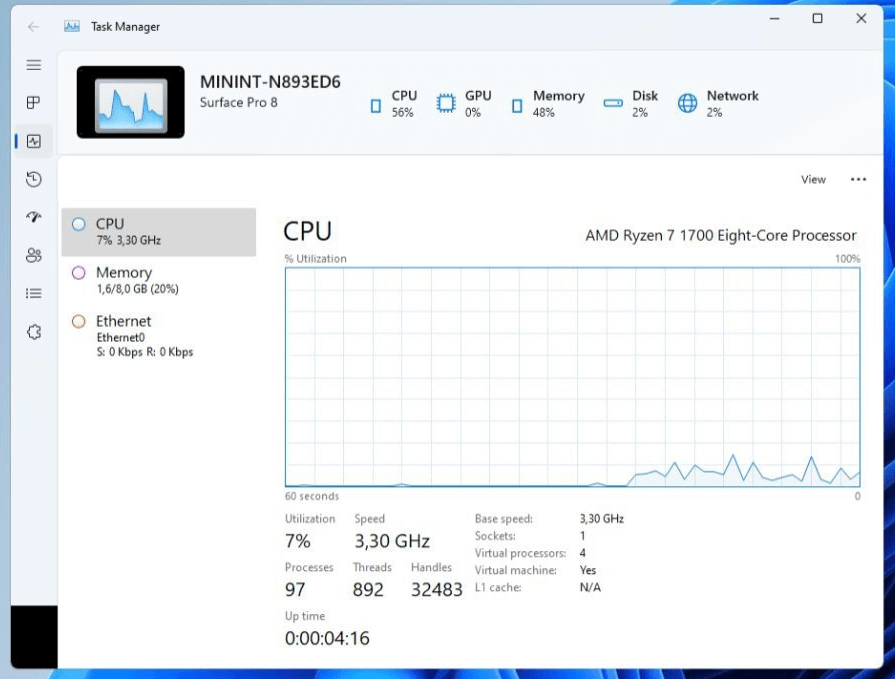The image size is (895, 679).
Task: Click AMD Ryzen 7 1700 processor name
Action: (x=721, y=236)
